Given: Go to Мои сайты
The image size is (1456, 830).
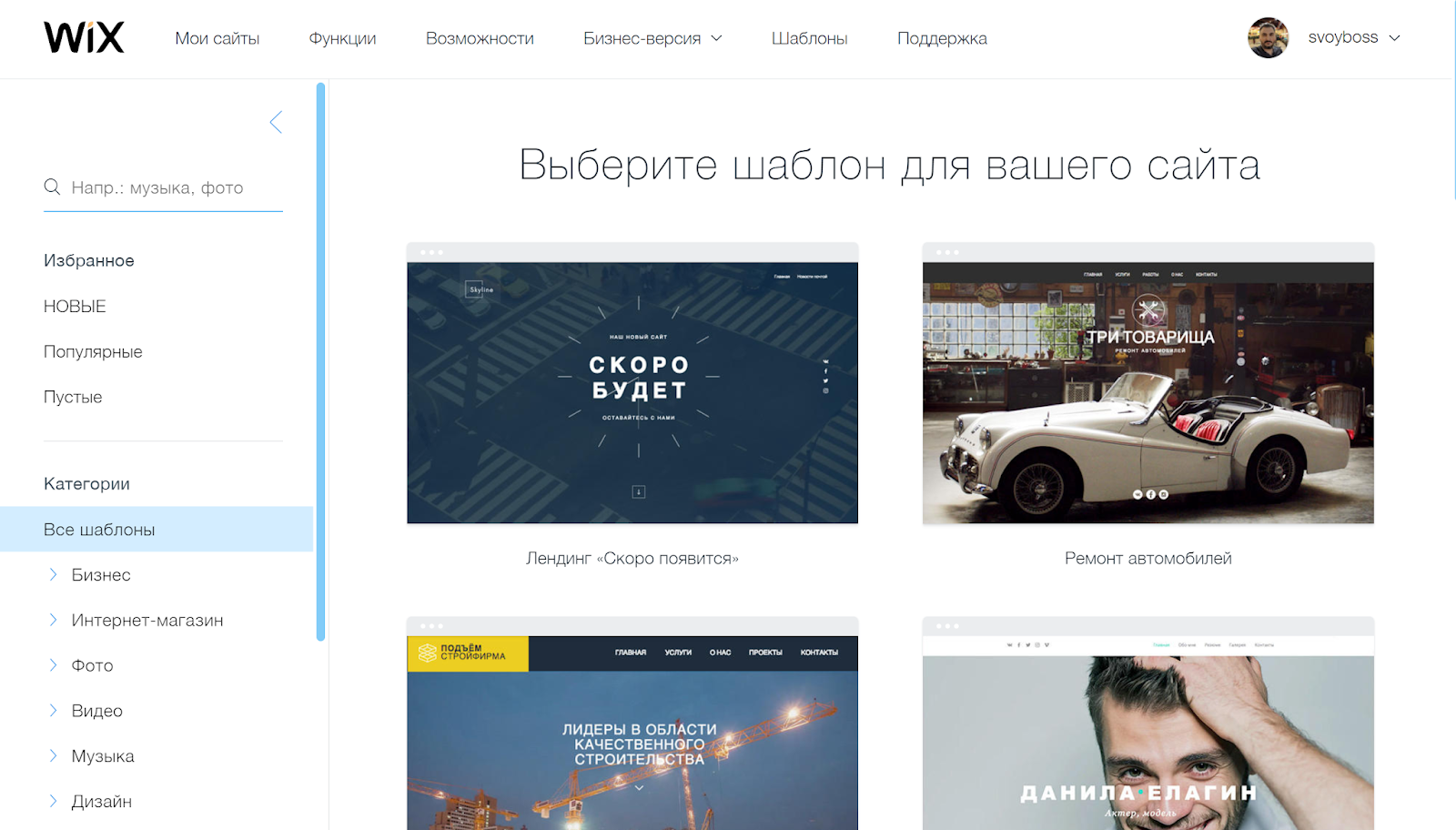Looking at the screenshot, I should (x=217, y=38).
